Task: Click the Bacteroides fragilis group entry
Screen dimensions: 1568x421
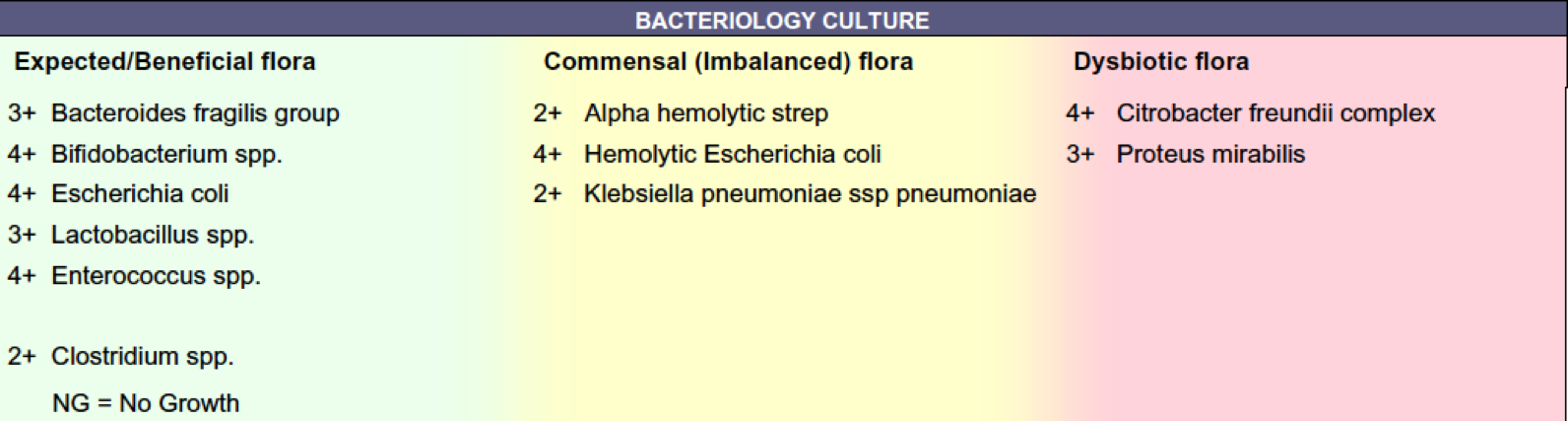Action: pyautogui.click(x=173, y=113)
